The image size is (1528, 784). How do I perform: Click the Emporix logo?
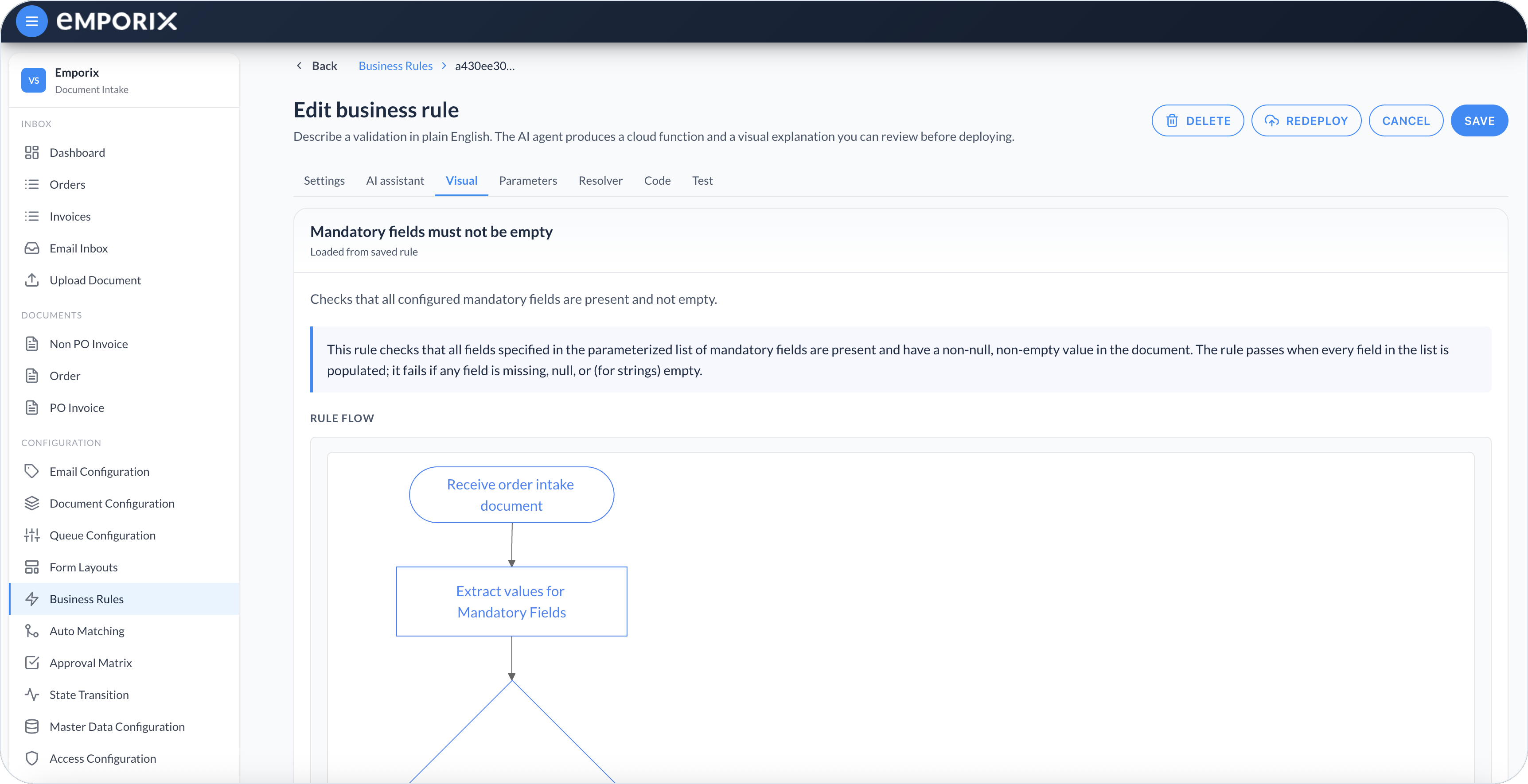(117, 21)
